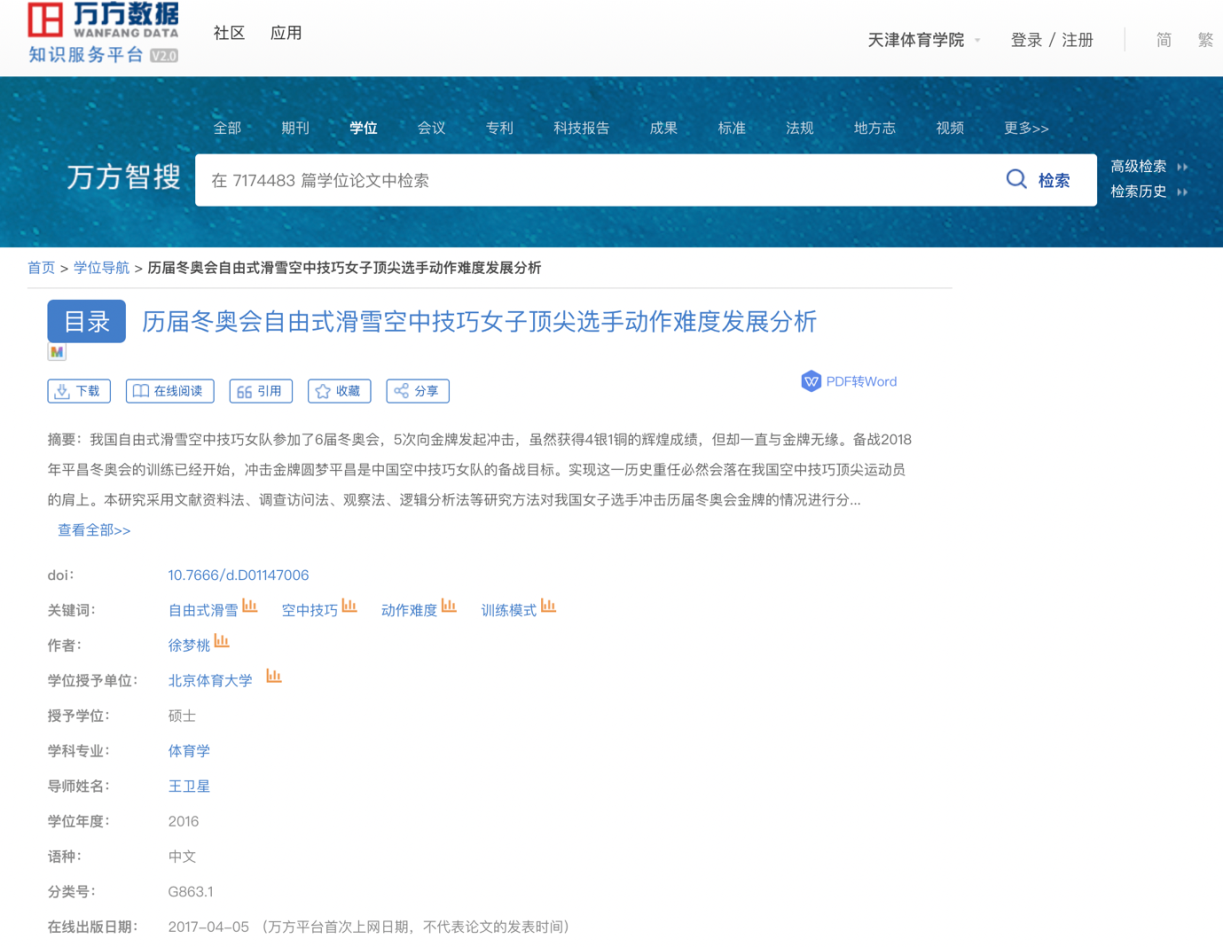
Task: Select the 科技报告 search tab
Action: coord(581,128)
